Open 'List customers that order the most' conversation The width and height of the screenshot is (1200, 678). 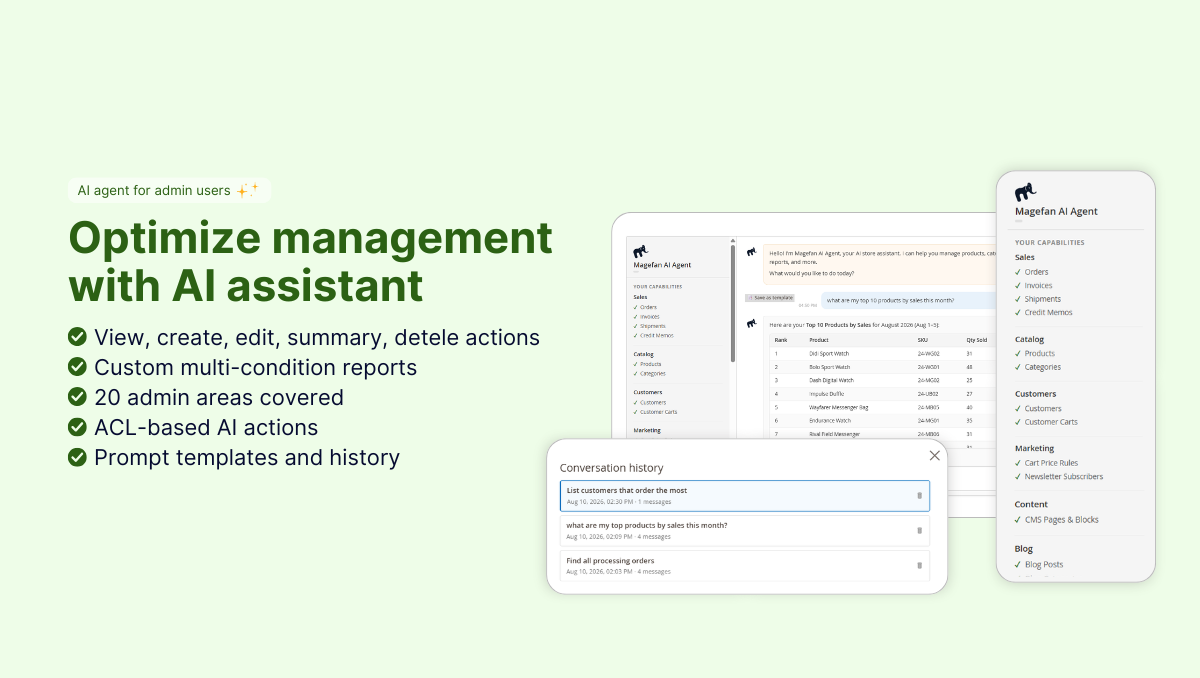point(744,495)
